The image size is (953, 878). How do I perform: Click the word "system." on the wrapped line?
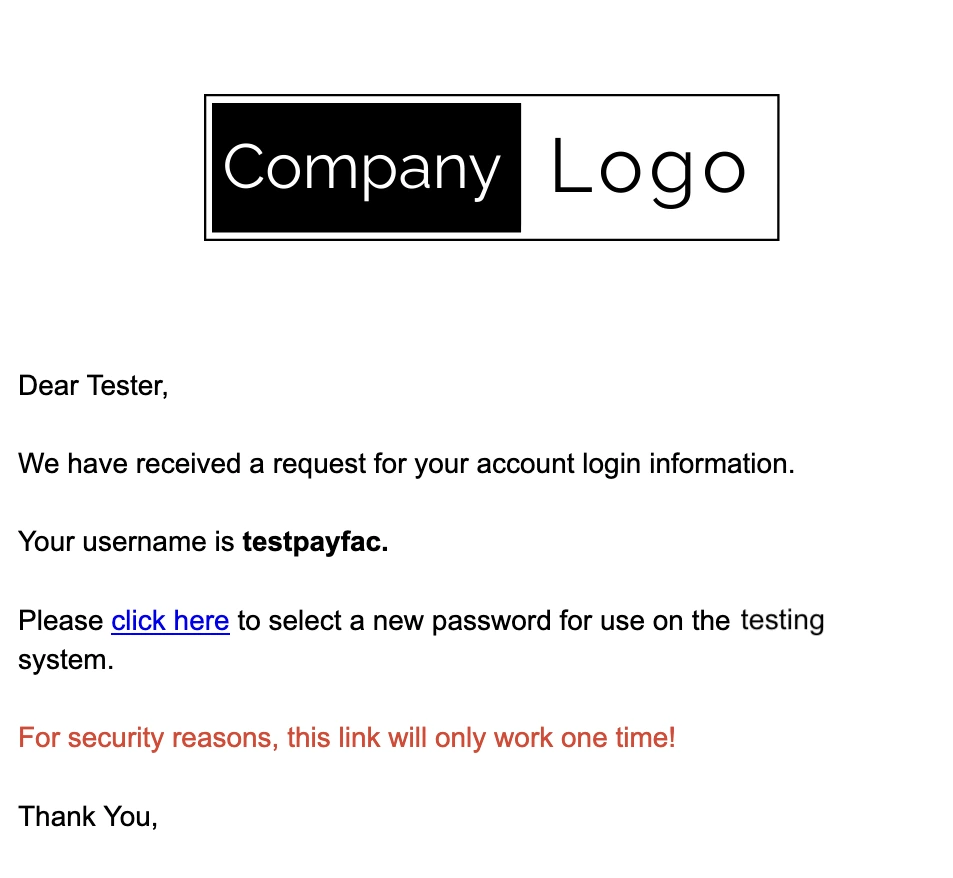[66, 661]
